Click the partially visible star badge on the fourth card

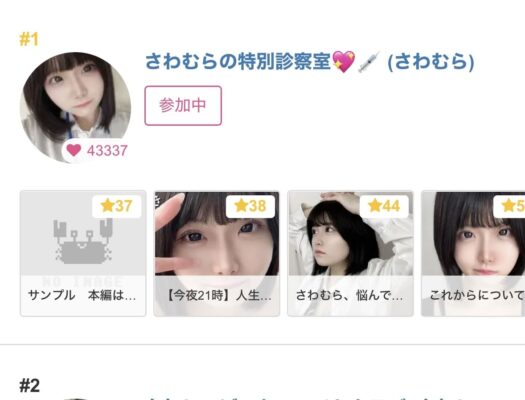pos(509,206)
